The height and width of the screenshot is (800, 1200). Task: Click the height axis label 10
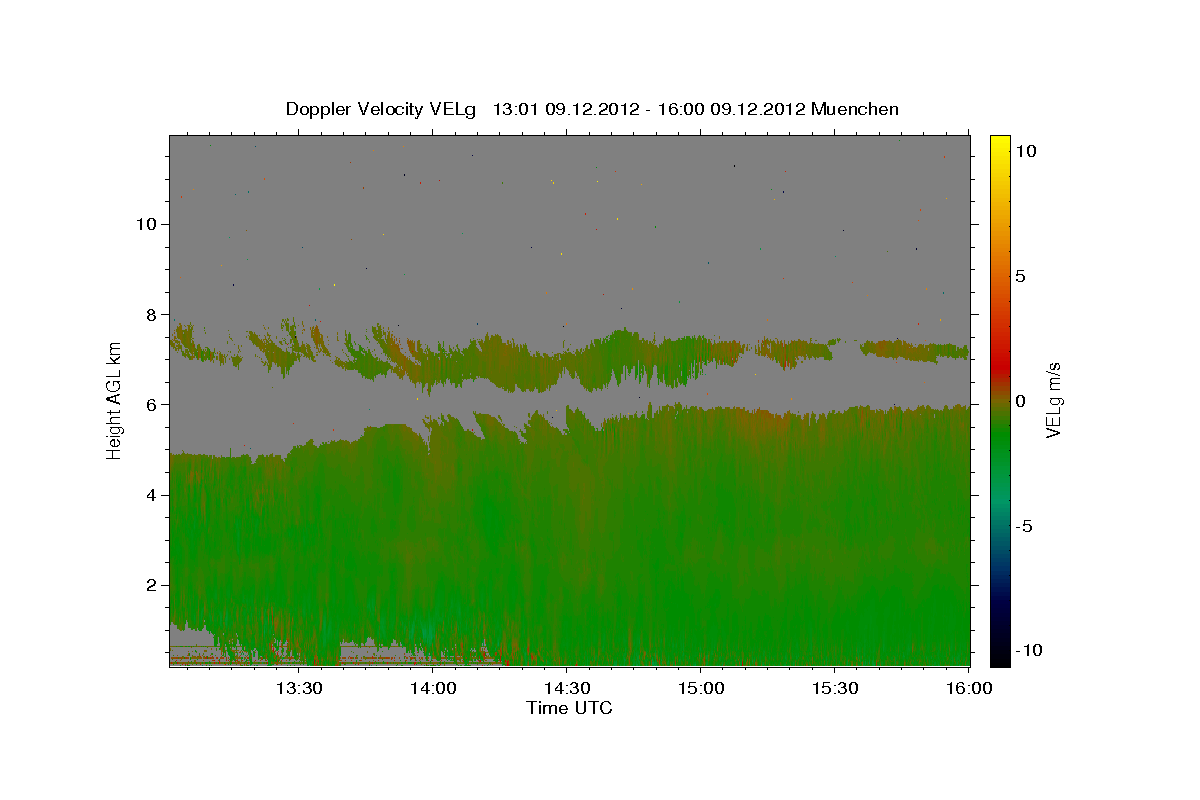(x=145, y=223)
